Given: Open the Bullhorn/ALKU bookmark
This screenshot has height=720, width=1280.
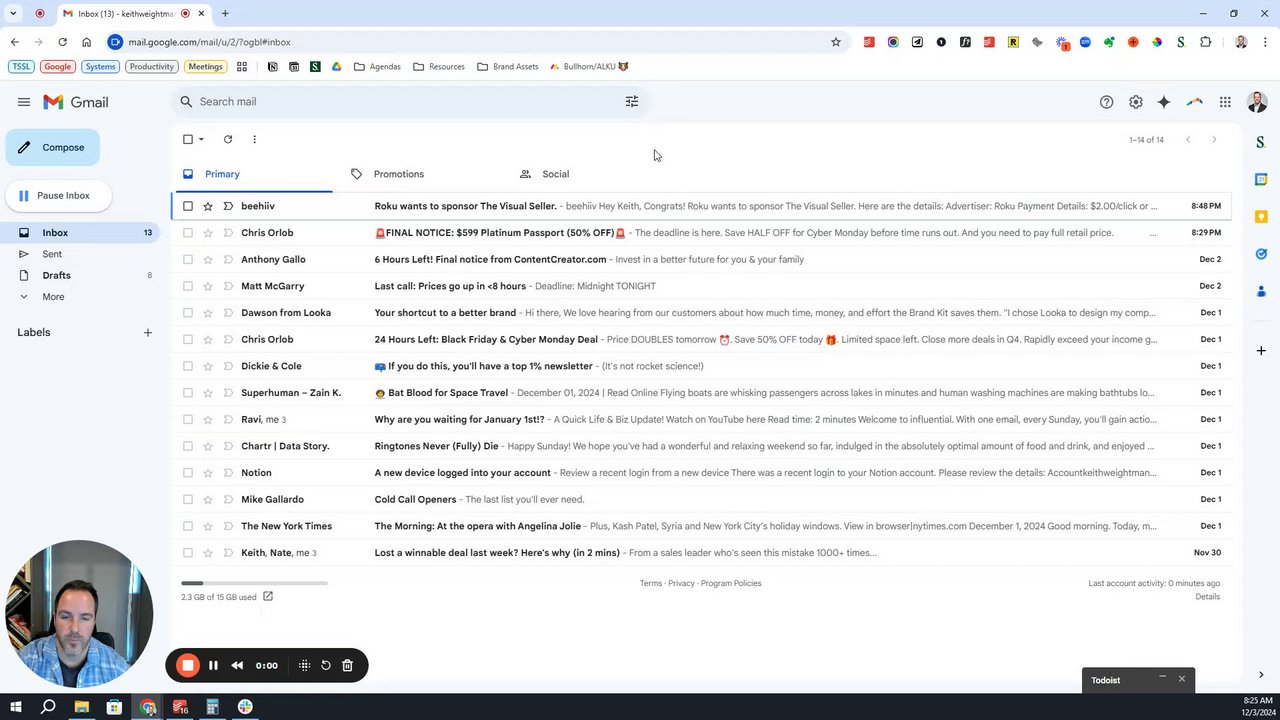Looking at the screenshot, I should point(589,67).
